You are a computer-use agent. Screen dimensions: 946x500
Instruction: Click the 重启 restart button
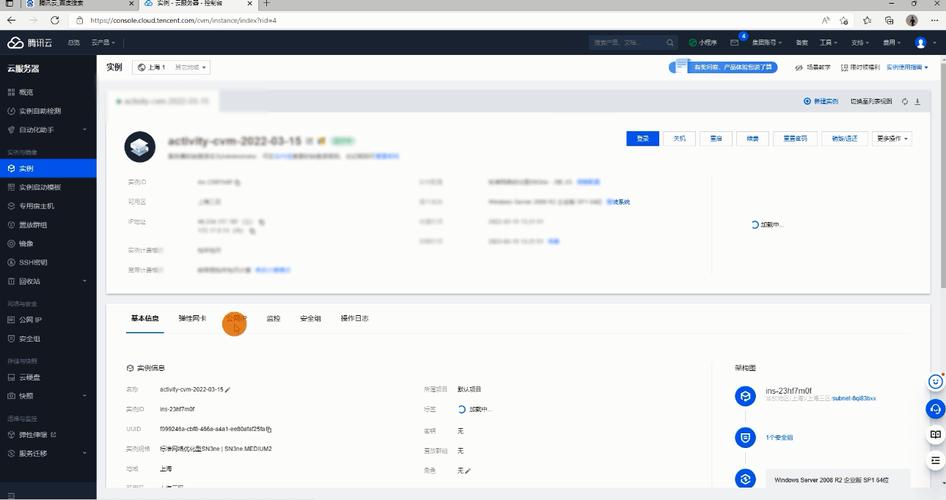pos(716,139)
